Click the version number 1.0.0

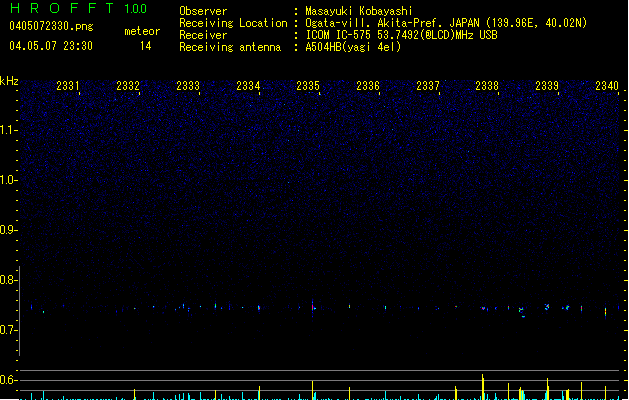coord(136,9)
